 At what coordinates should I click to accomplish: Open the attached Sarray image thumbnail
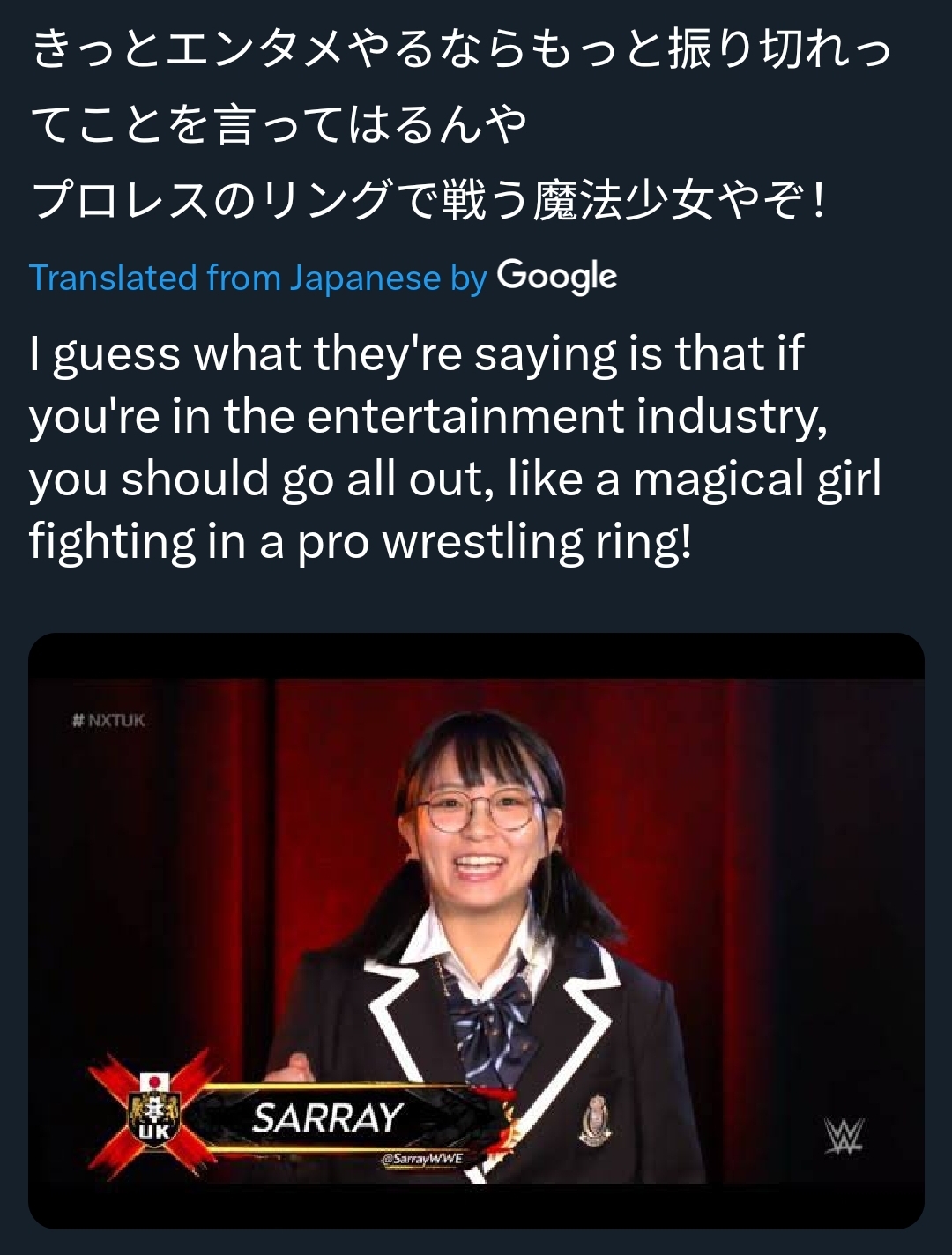point(476,931)
